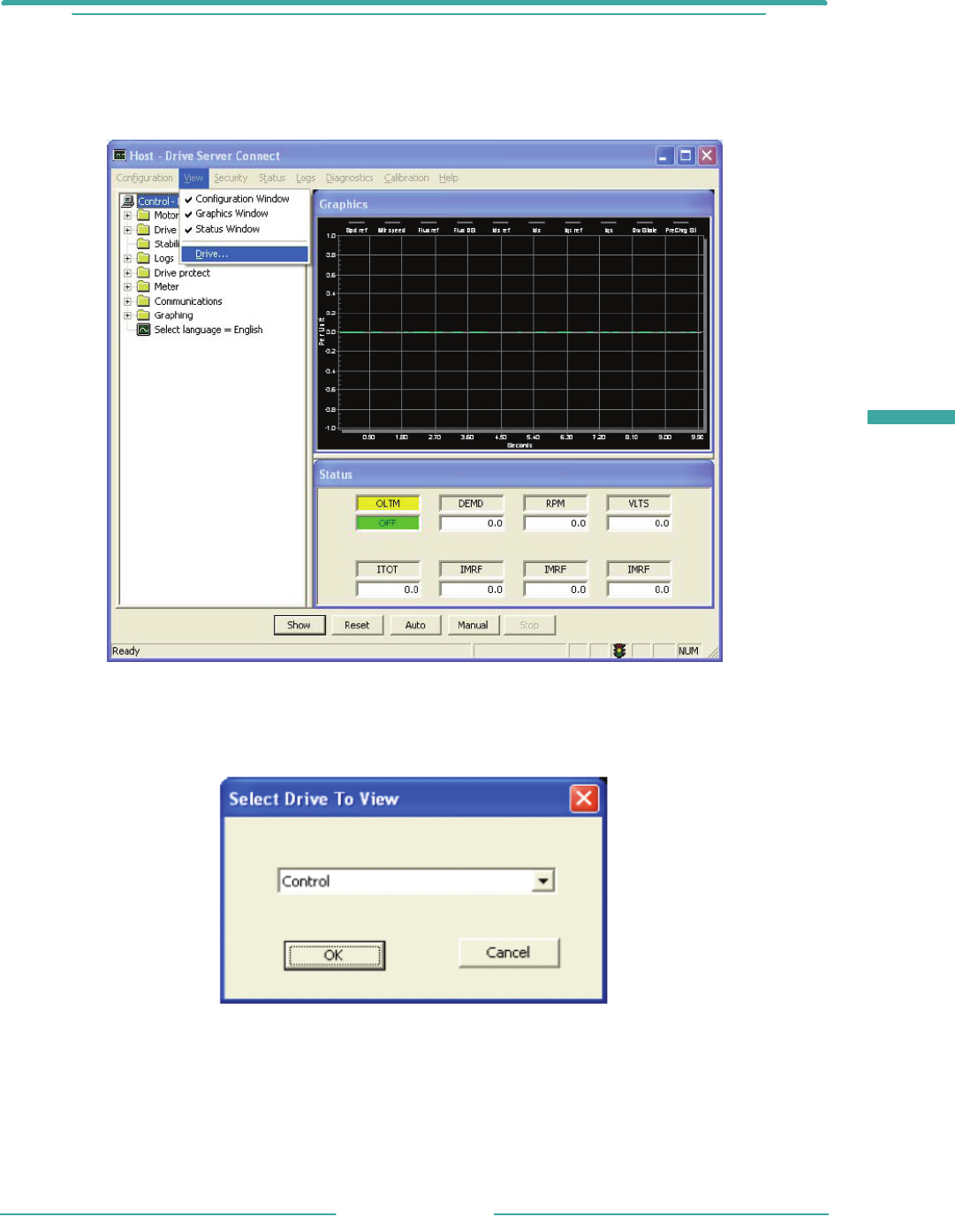Image resolution: width=955 pixels, height=1232 pixels.
Task: Click the RPM value field
Action: pyautogui.click(x=555, y=523)
